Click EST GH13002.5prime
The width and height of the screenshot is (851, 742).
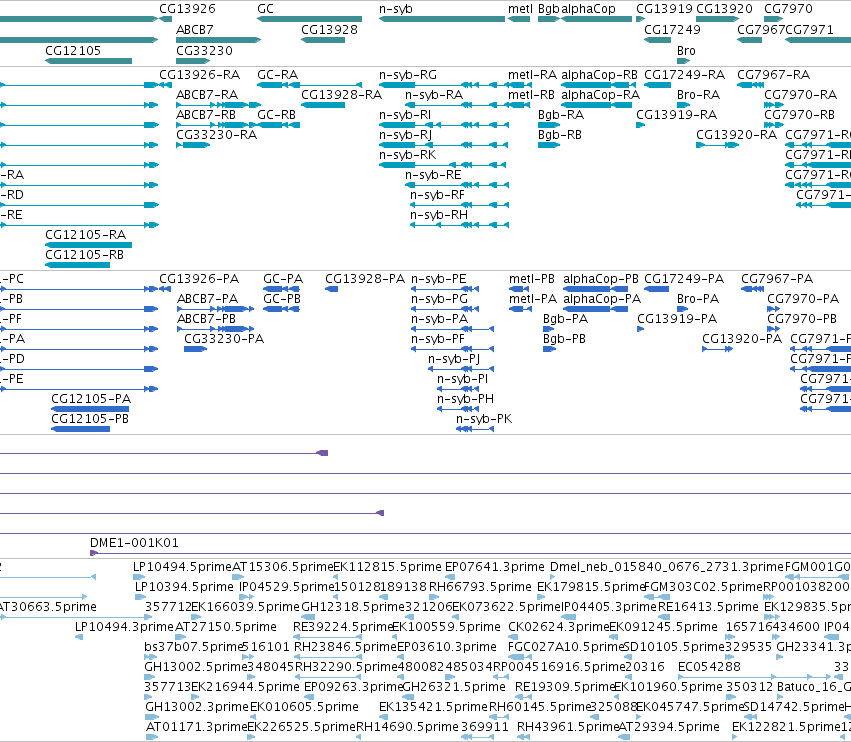[196, 667]
